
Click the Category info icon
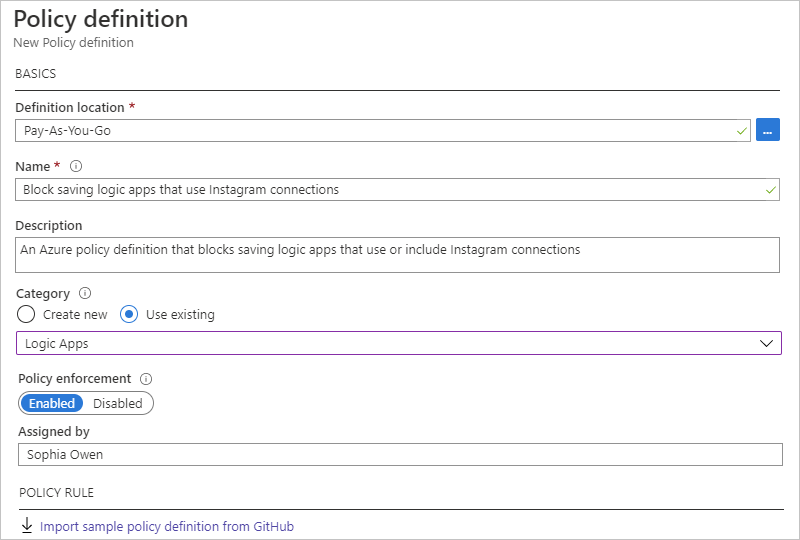85,294
